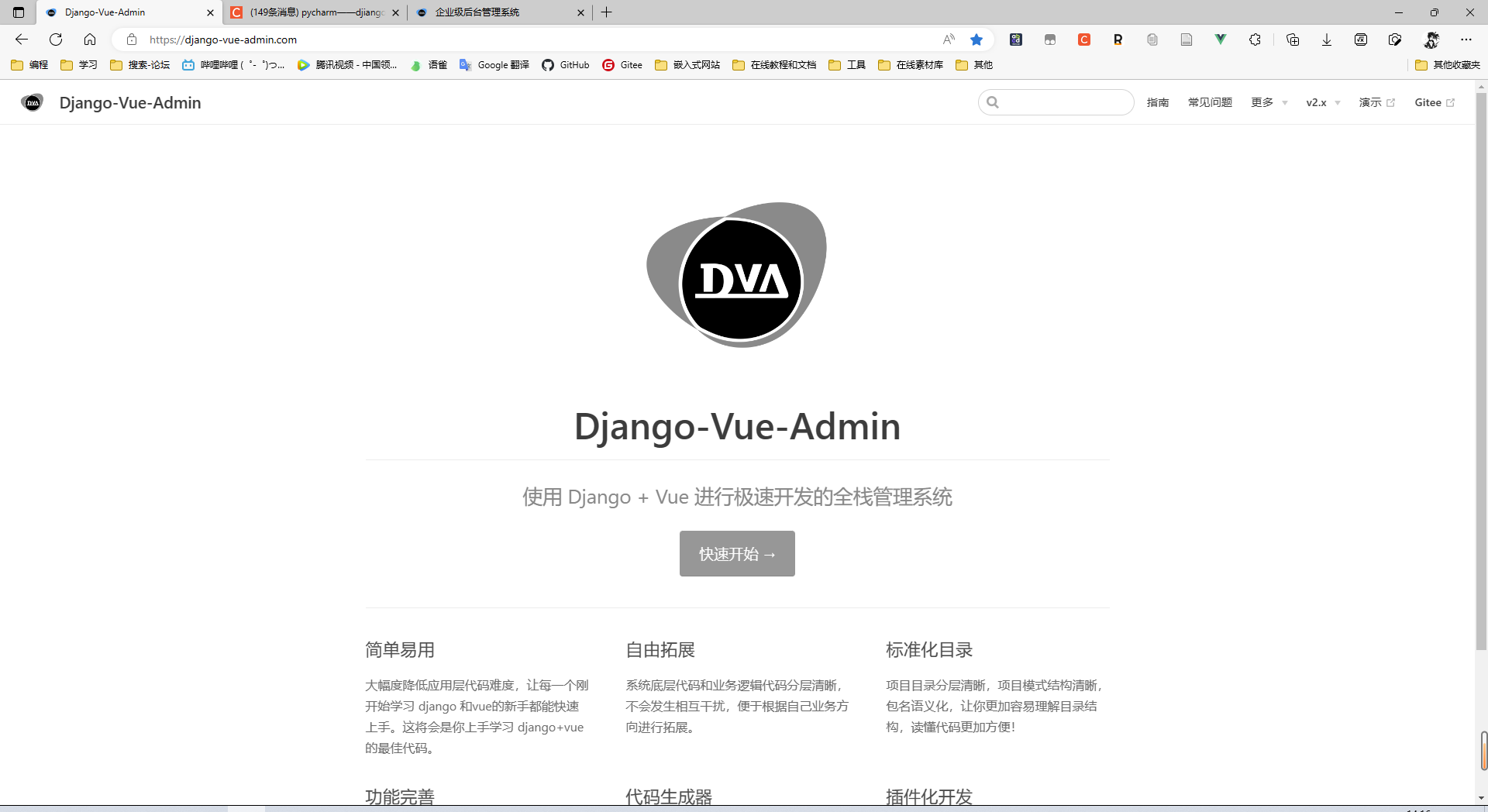Click in the site search input field
The width and height of the screenshot is (1488, 812).
coord(1056,102)
